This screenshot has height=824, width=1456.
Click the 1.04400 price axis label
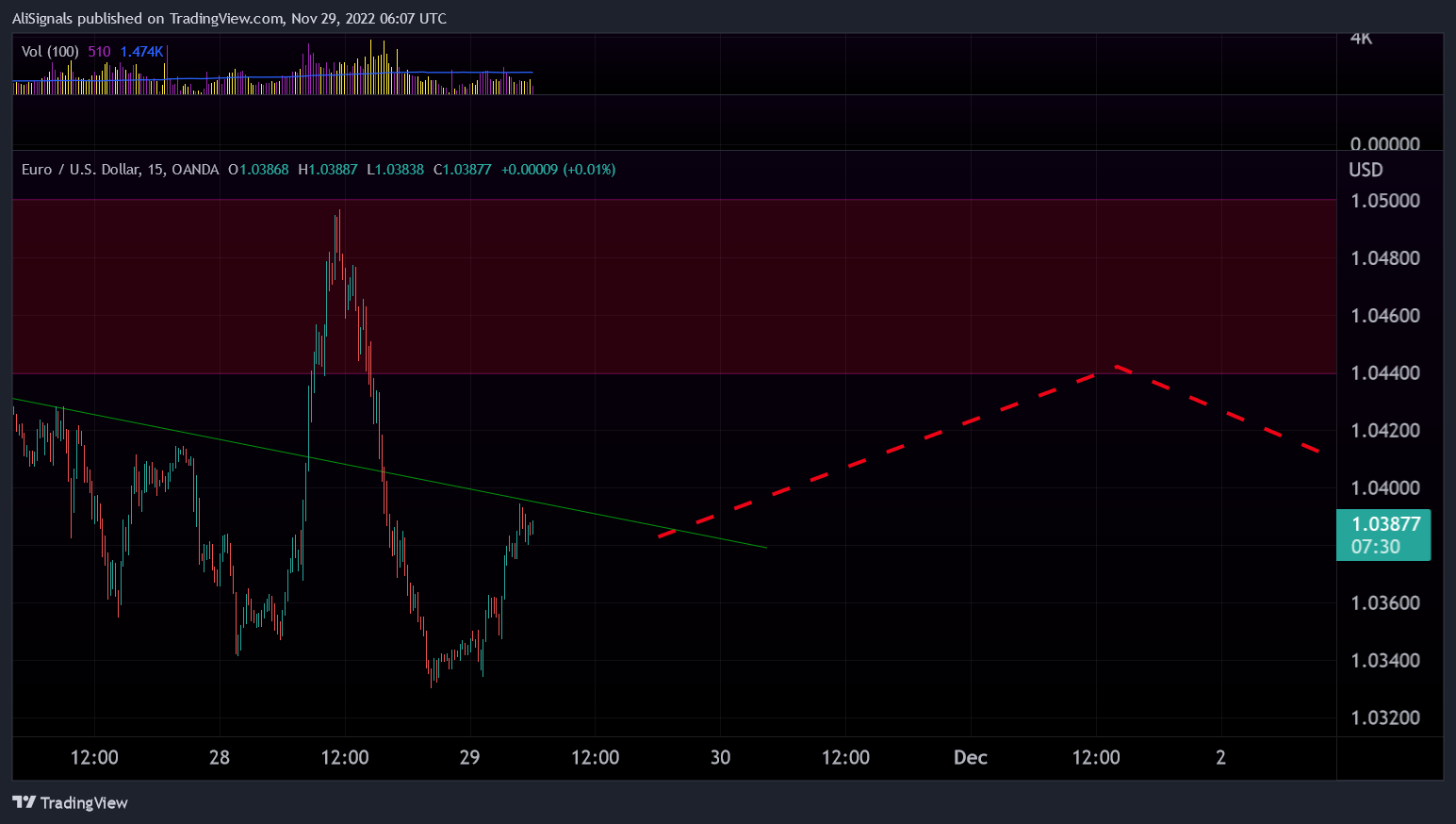click(x=1385, y=373)
